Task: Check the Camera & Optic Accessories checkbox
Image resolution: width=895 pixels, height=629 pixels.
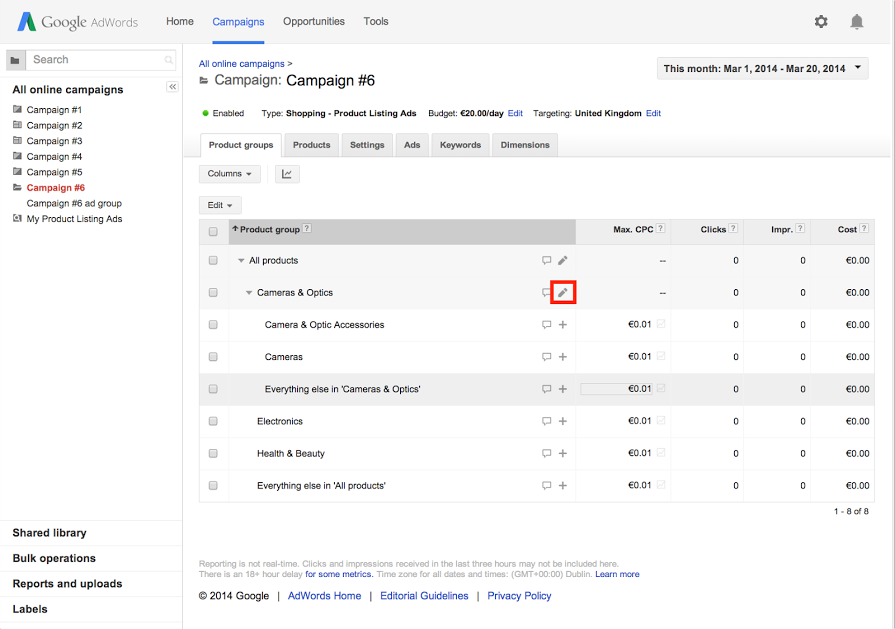Action: (x=213, y=325)
